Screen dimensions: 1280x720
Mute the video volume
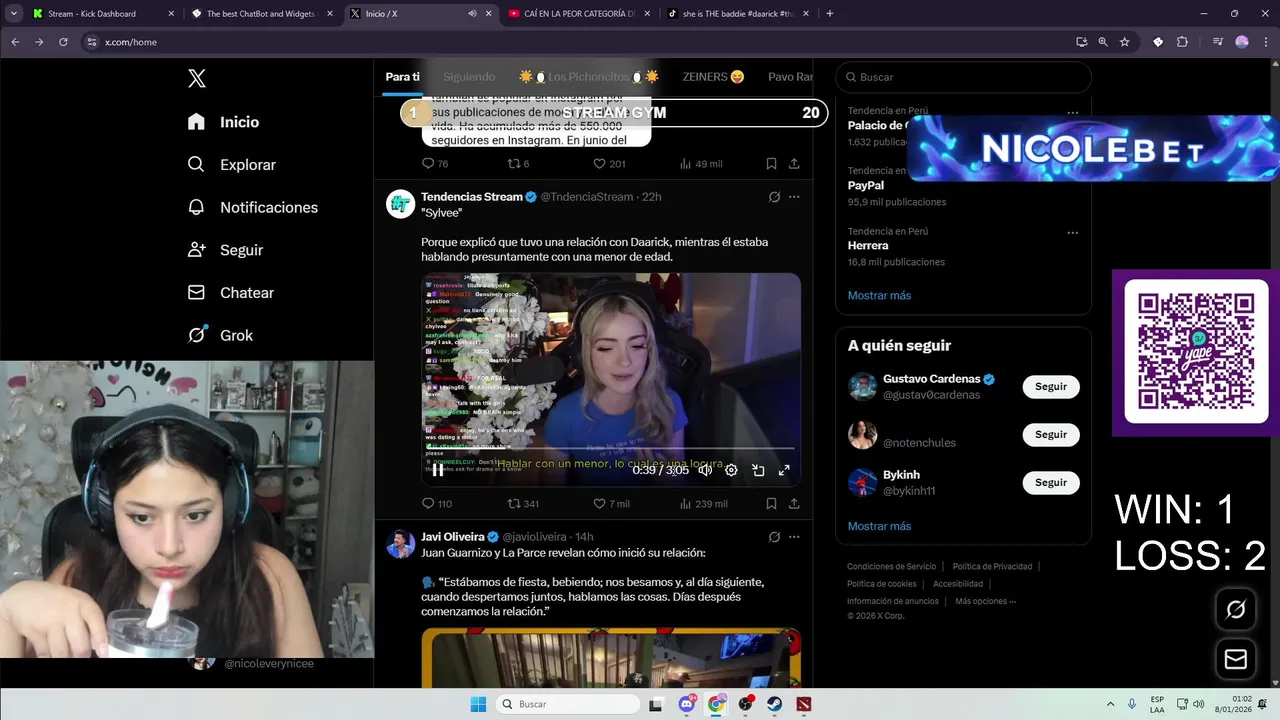[x=705, y=470]
